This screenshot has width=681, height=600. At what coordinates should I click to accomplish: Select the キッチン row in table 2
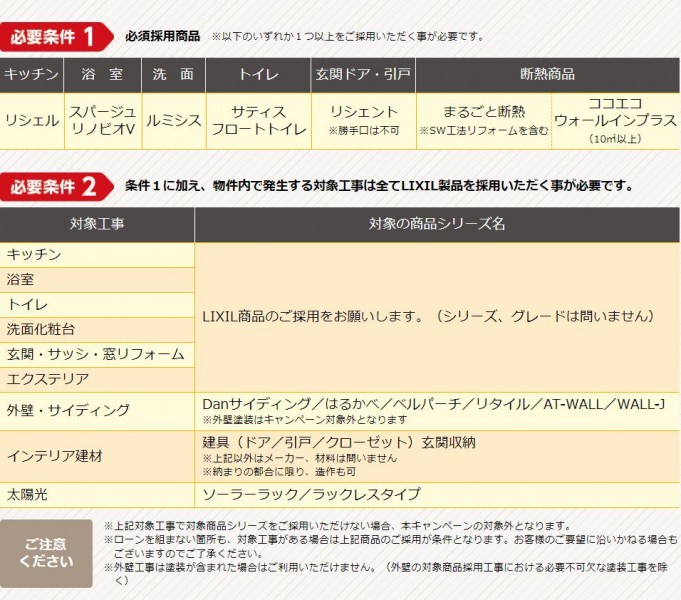tap(97, 255)
